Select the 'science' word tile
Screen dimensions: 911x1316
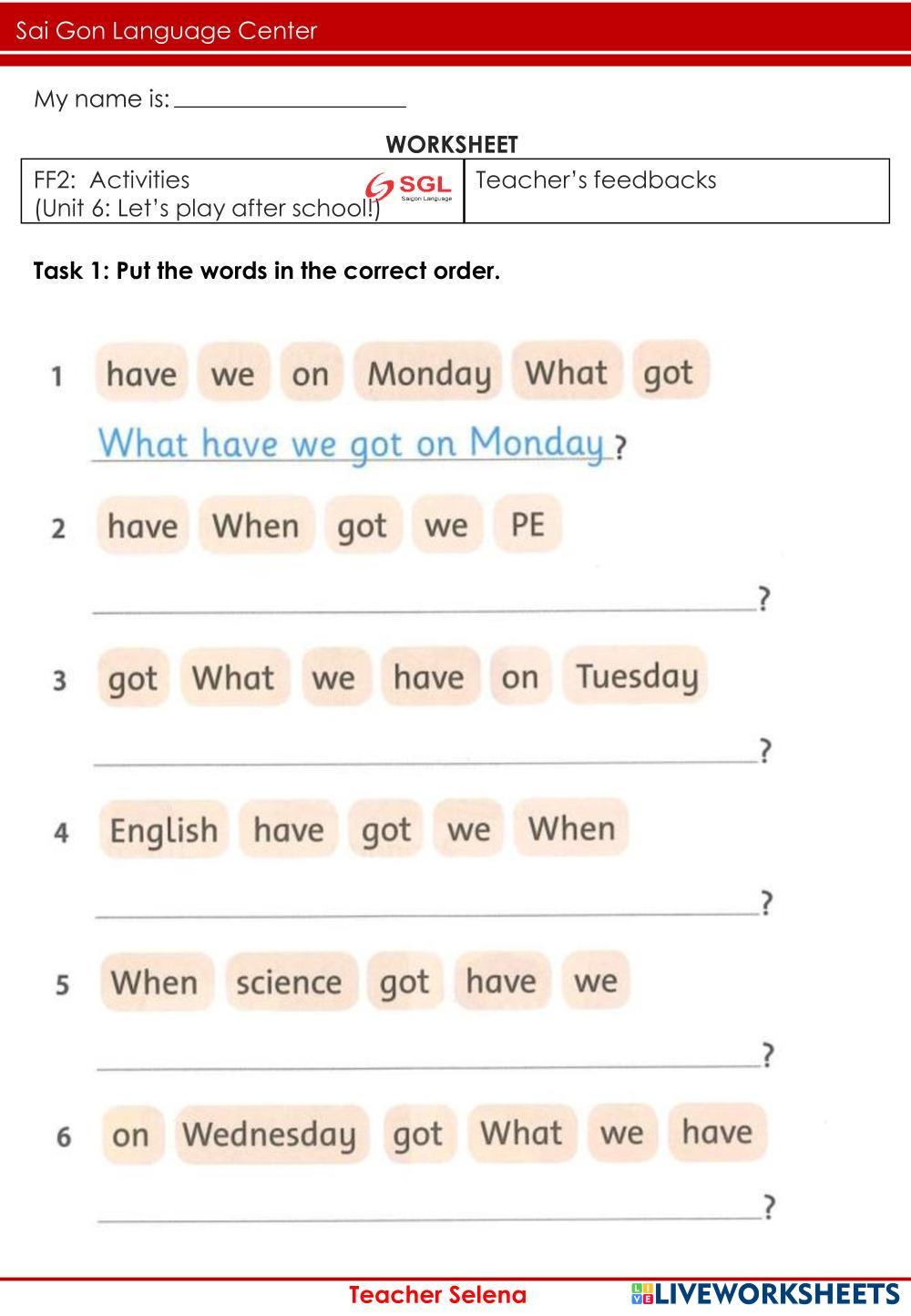(290, 982)
